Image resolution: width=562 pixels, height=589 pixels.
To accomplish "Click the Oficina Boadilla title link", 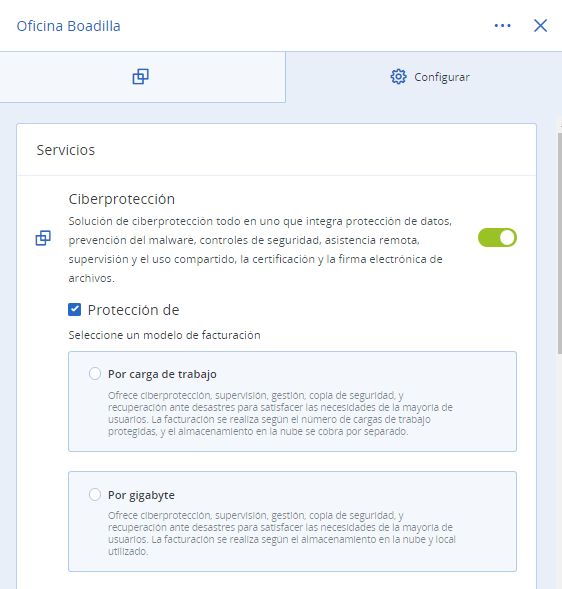I will tap(68, 26).
